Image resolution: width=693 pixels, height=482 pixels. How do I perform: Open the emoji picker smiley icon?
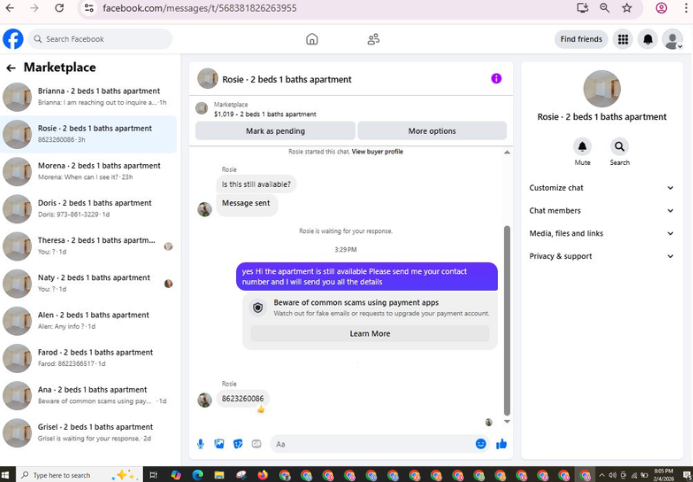pos(481,444)
